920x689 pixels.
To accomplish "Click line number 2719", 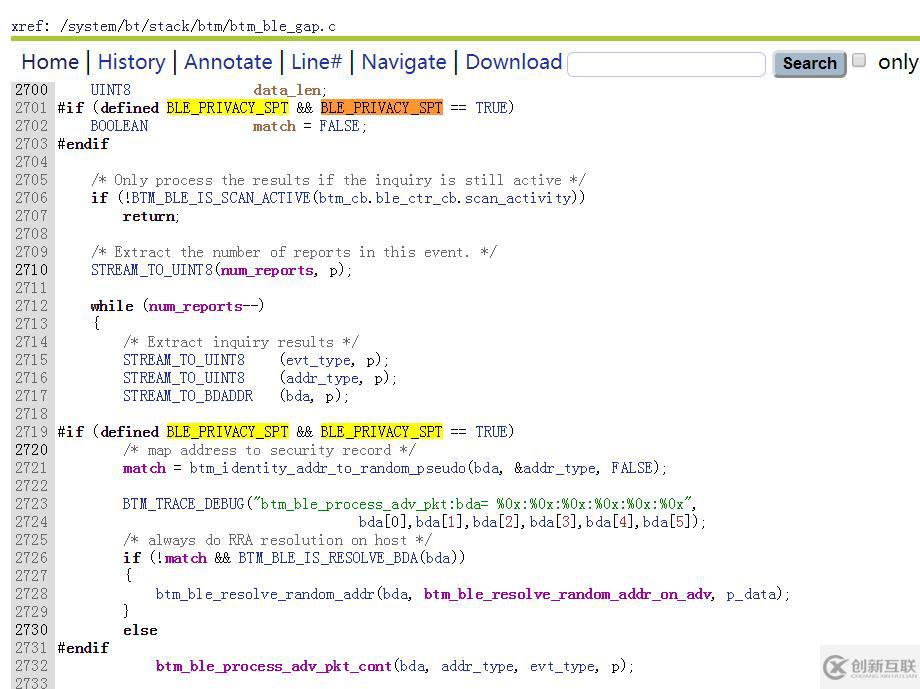I will point(32,432).
